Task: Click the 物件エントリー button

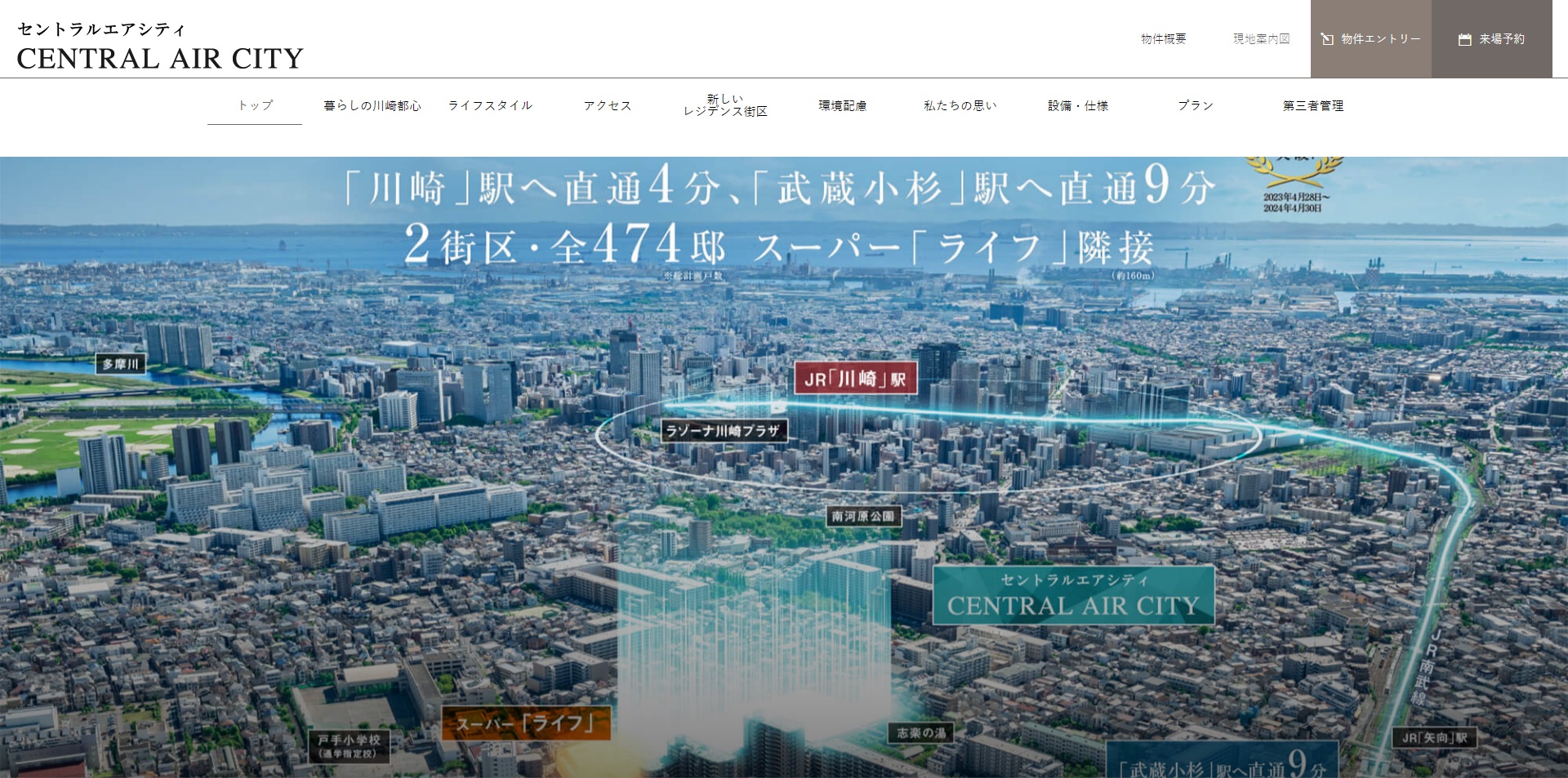Action: [x=1371, y=38]
